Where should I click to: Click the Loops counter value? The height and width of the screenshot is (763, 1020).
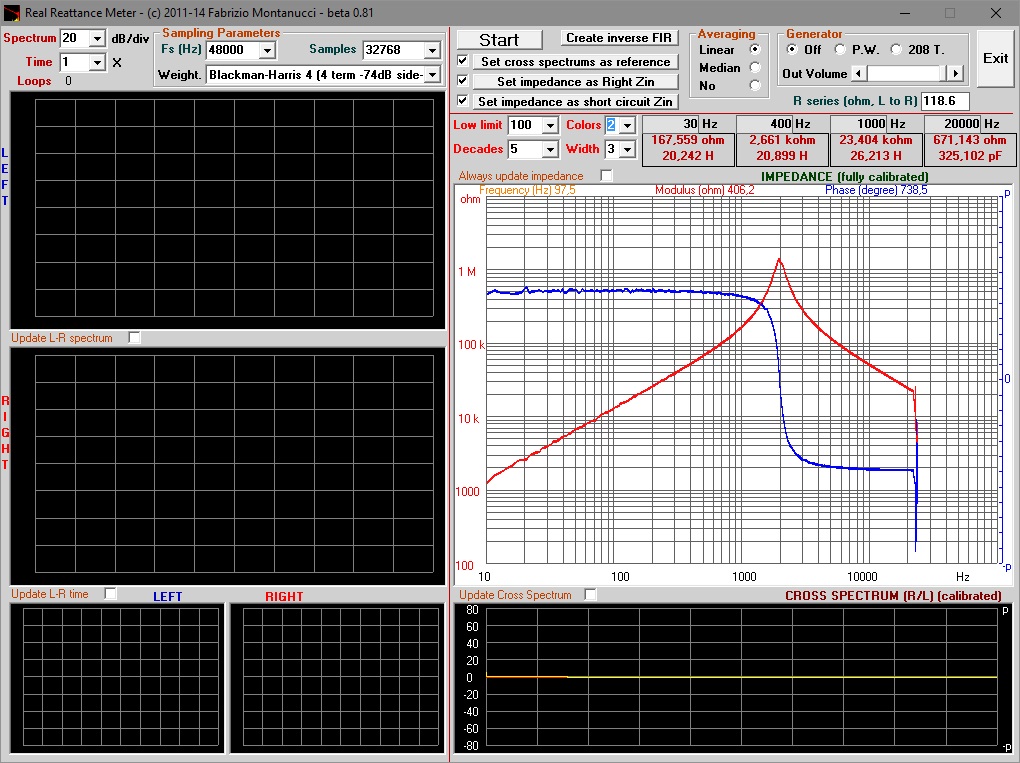click(68, 81)
